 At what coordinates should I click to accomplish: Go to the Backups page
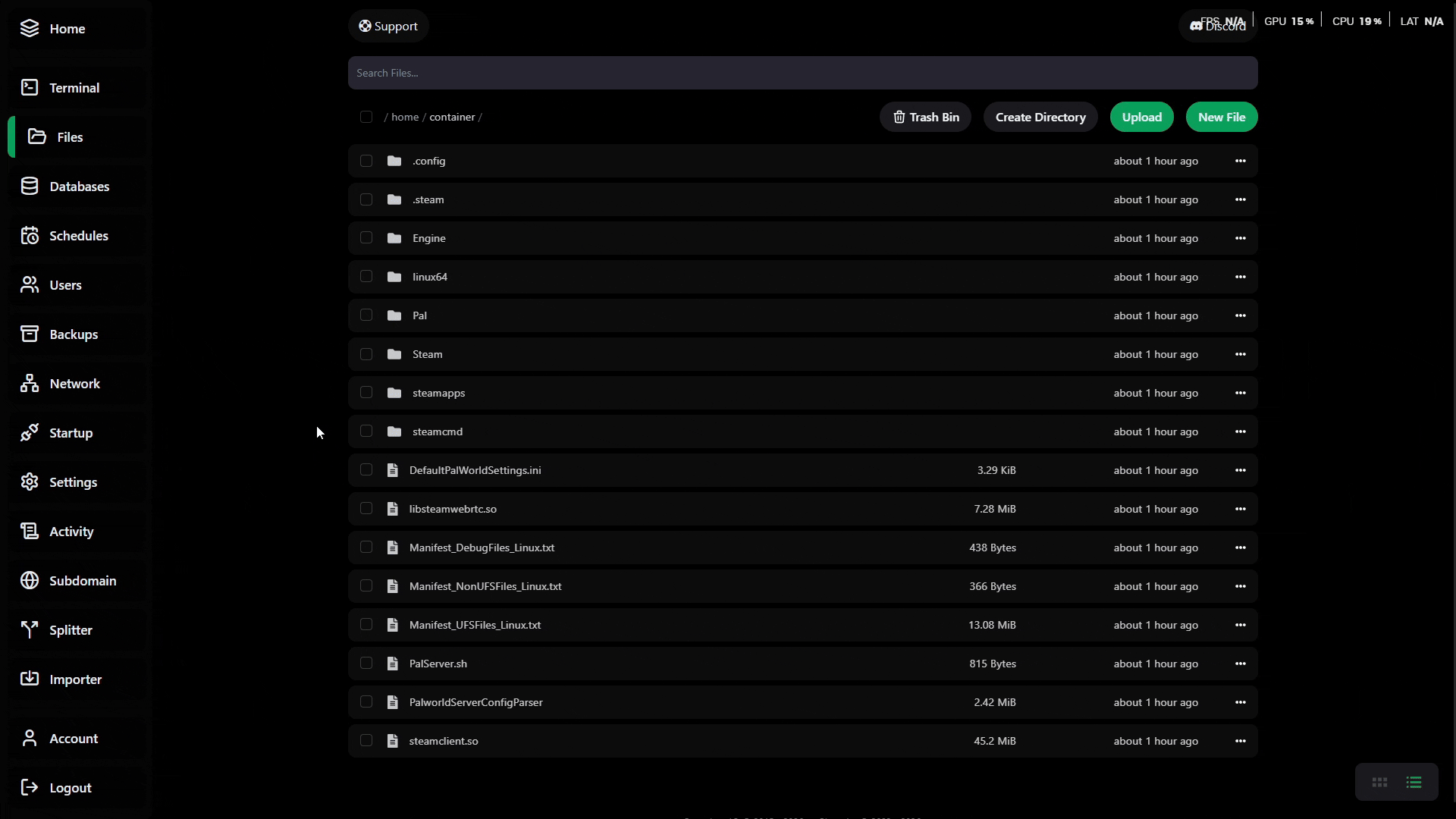click(x=74, y=334)
